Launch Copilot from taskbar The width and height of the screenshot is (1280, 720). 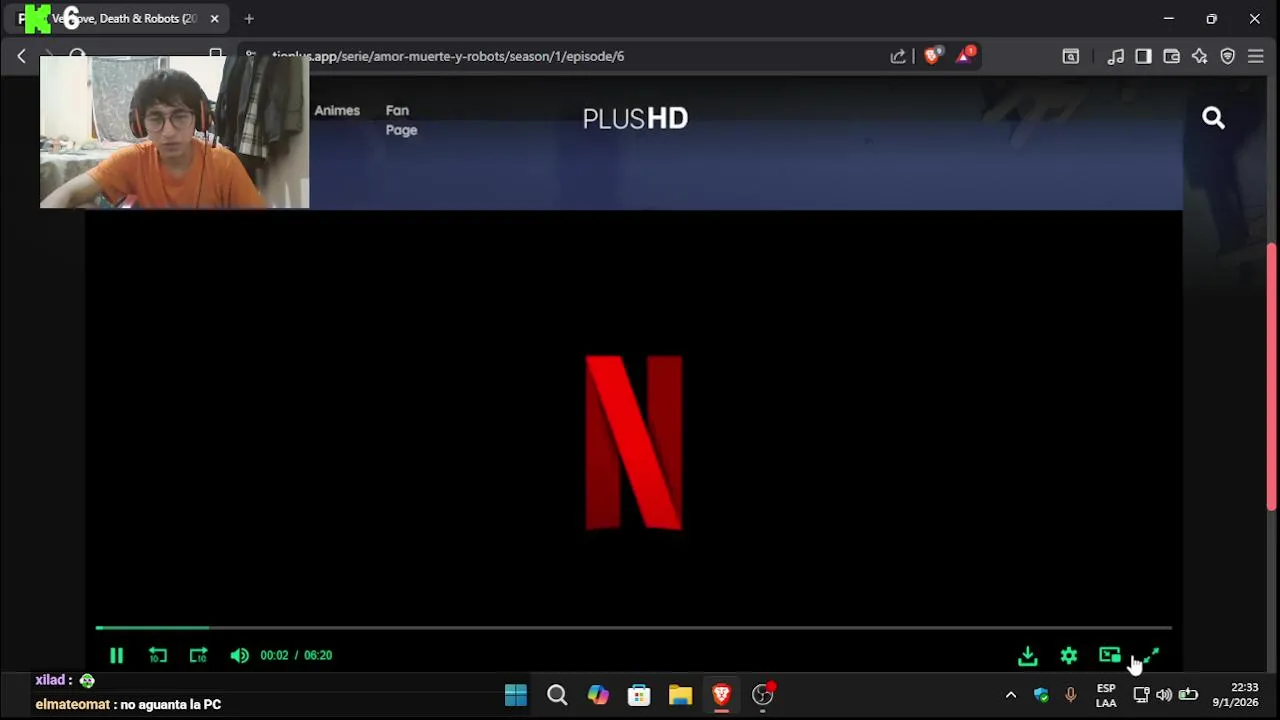[x=598, y=695]
